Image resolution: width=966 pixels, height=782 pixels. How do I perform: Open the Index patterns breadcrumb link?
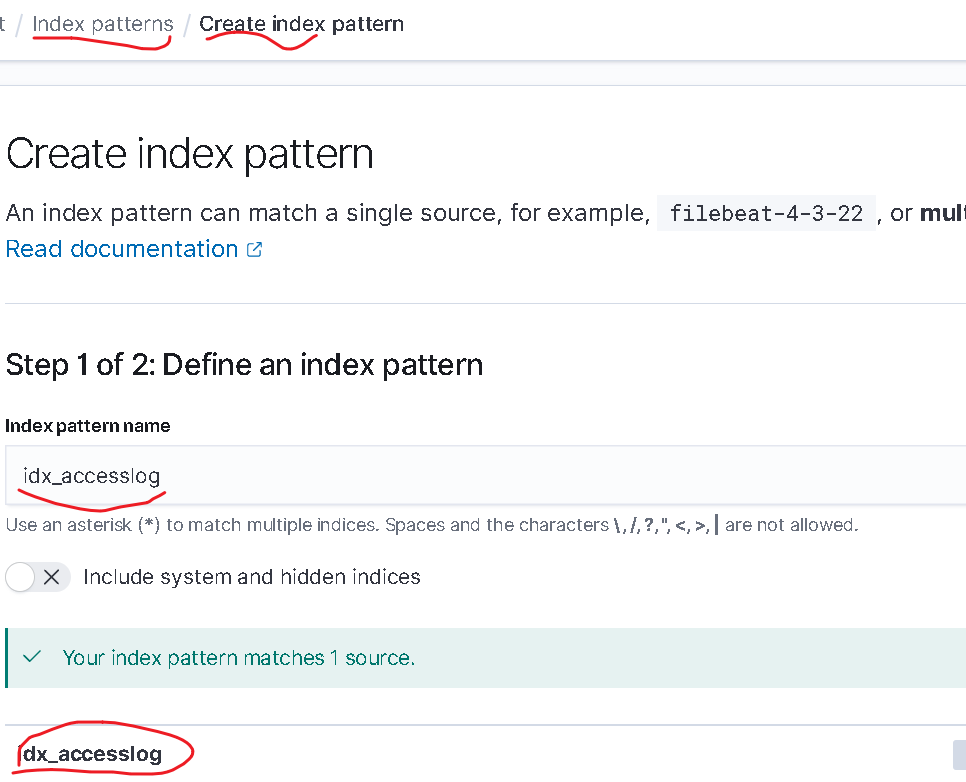pos(102,24)
